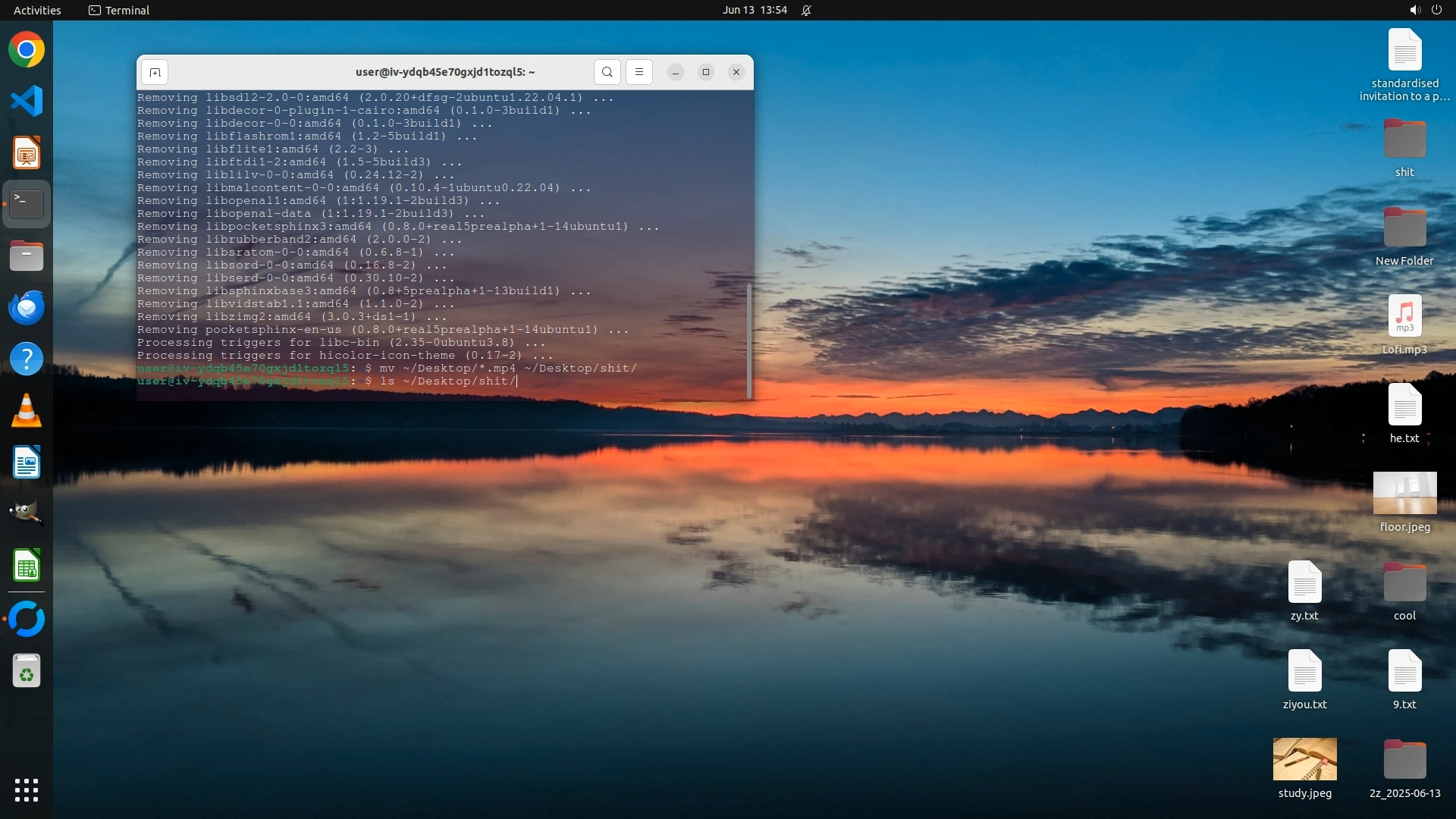Image resolution: width=1456 pixels, height=819 pixels.
Task: Click the terminal vertical scrollbar
Action: (749, 341)
